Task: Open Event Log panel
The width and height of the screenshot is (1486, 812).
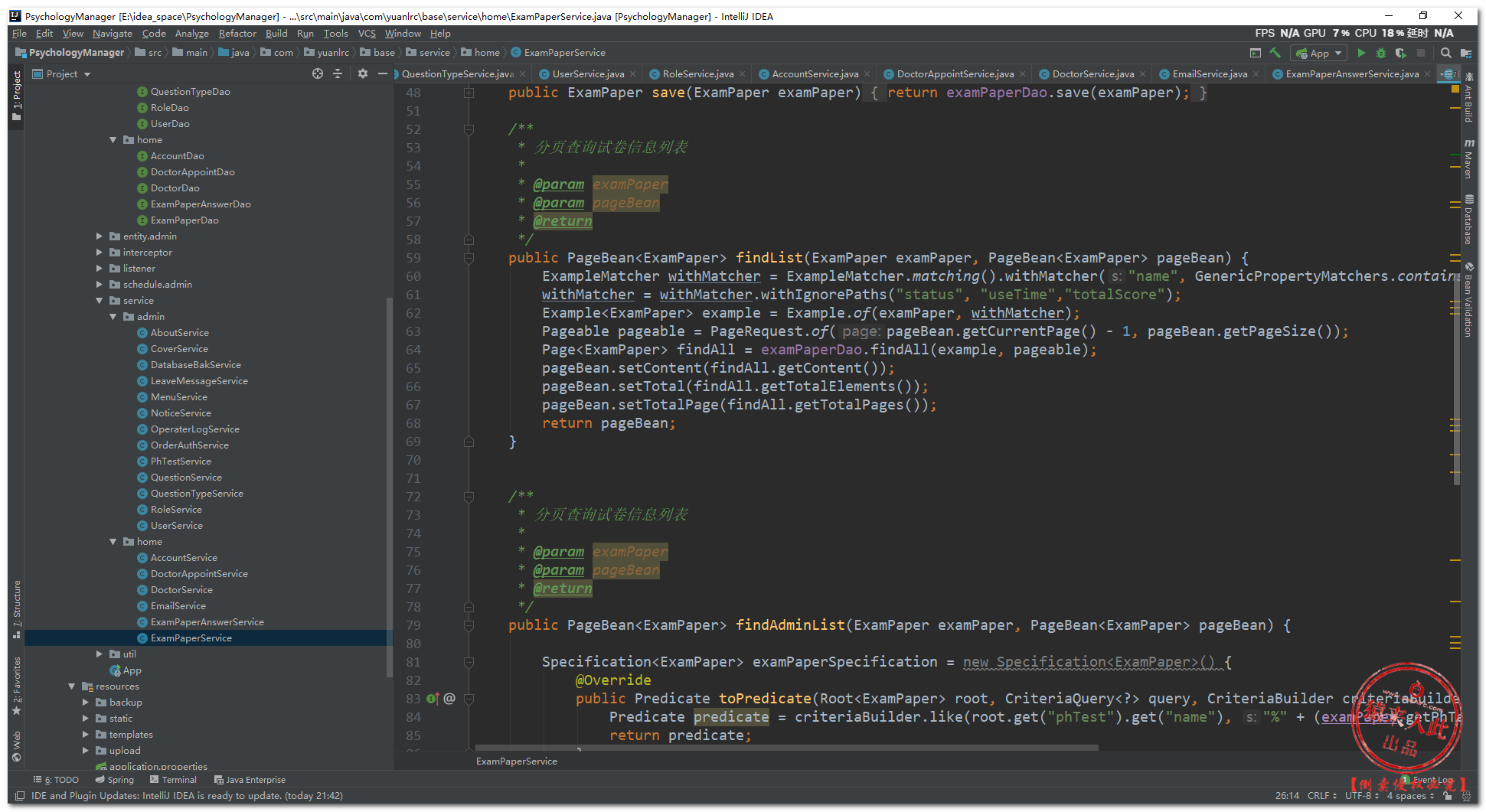Action: pos(1428,780)
